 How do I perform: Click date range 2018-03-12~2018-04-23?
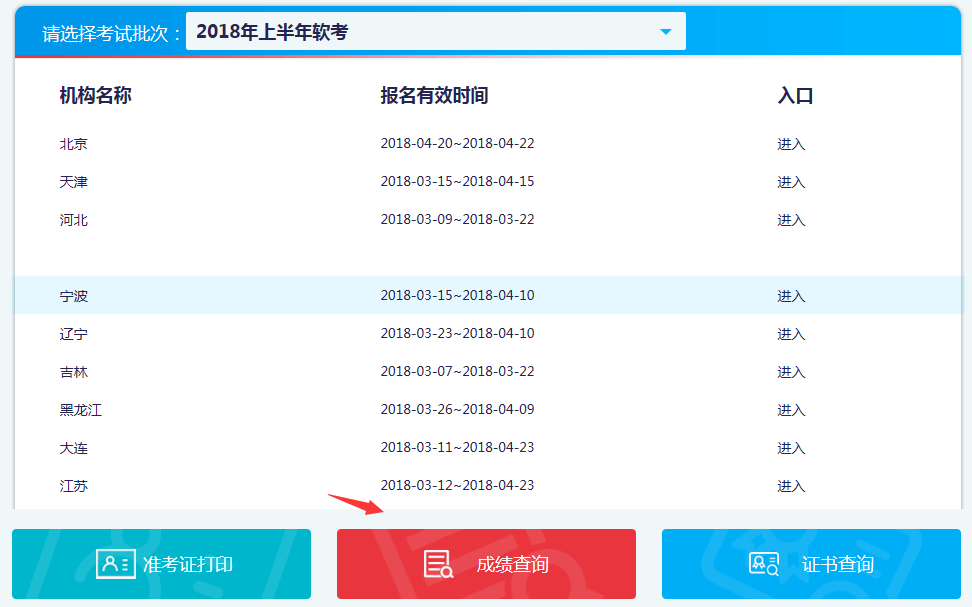[457, 485]
